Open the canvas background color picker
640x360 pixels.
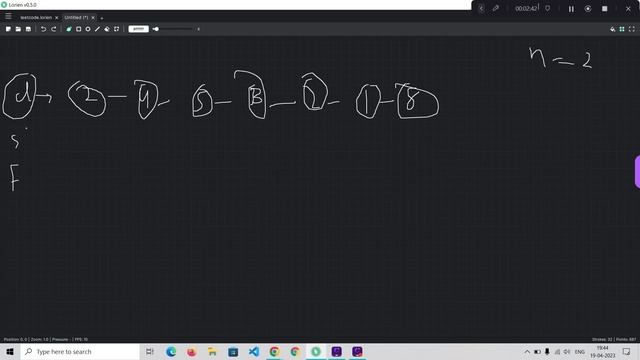612,29
